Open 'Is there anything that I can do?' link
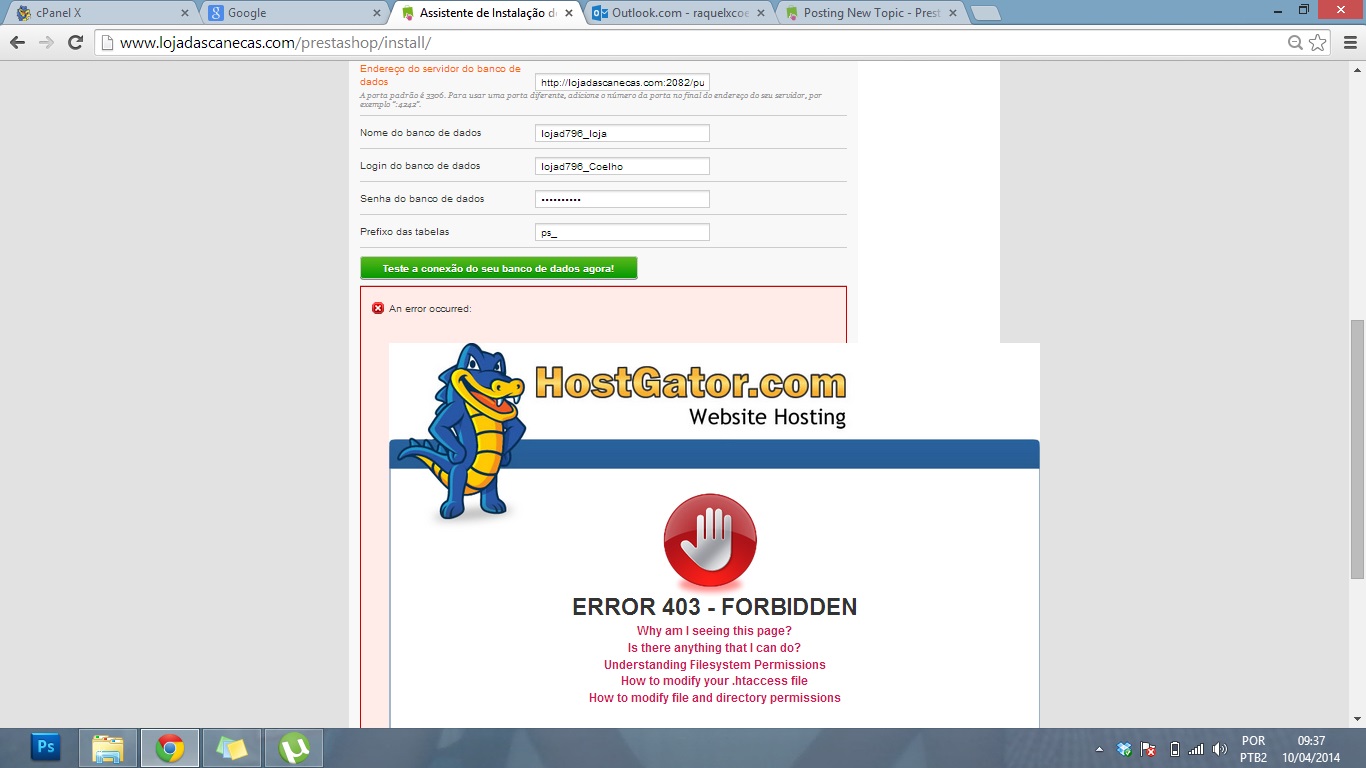 point(714,648)
